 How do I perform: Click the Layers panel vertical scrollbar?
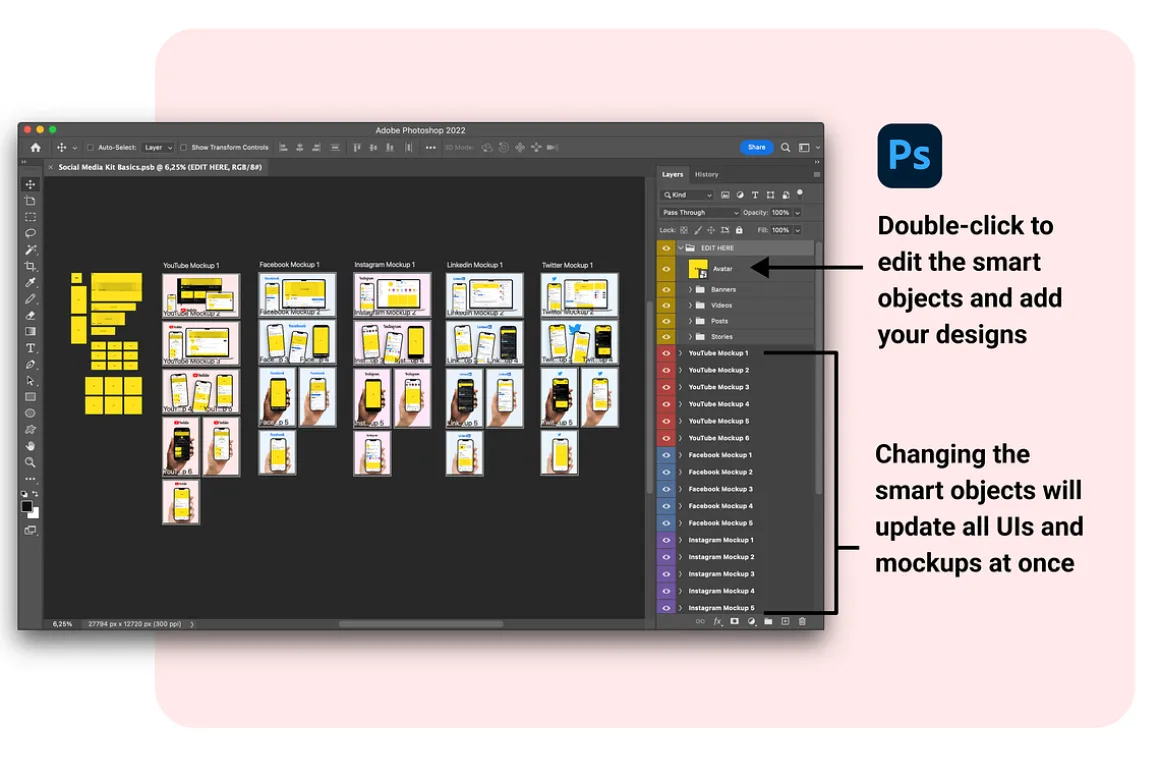coord(818,366)
